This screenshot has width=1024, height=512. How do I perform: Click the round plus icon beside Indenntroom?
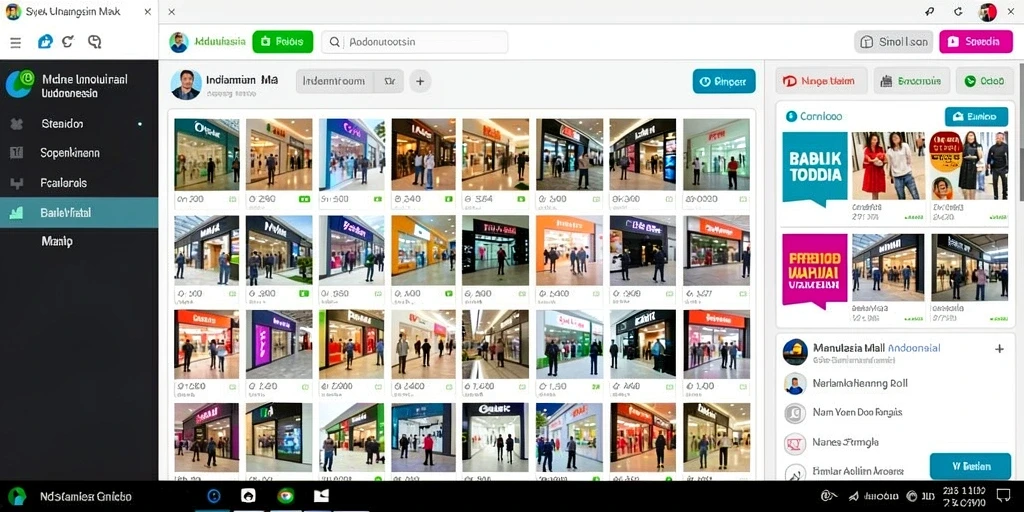[x=420, y=82]
